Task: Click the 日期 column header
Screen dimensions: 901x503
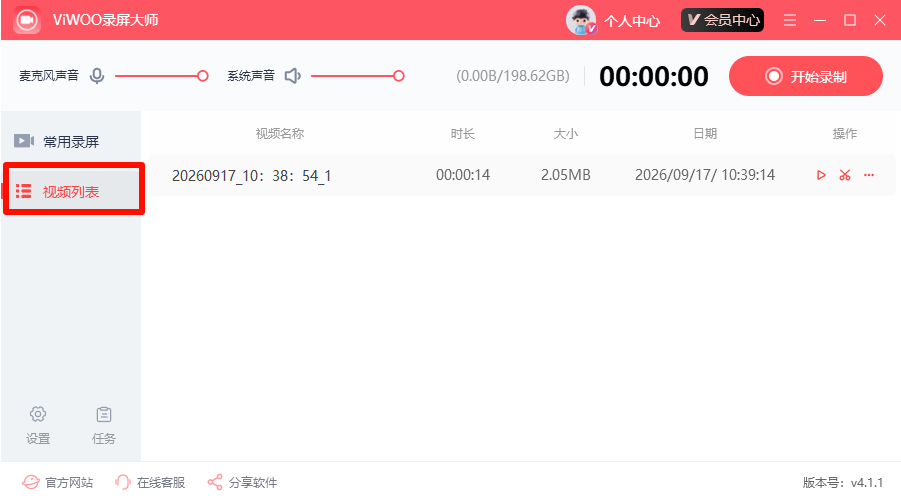Action: pyautogui.click(x=705, y=134)
